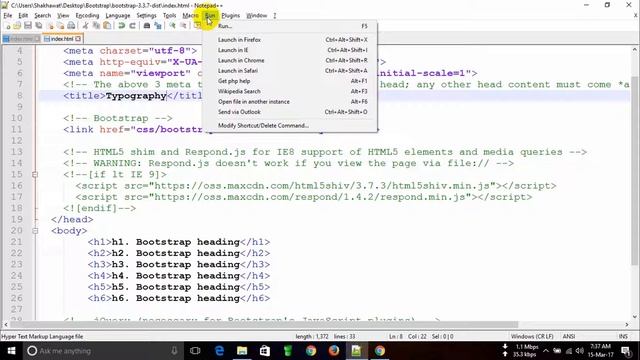Click the Zoom In toolbar icon
This screenshot has height=360, width=640.
(x=172, y=26)
